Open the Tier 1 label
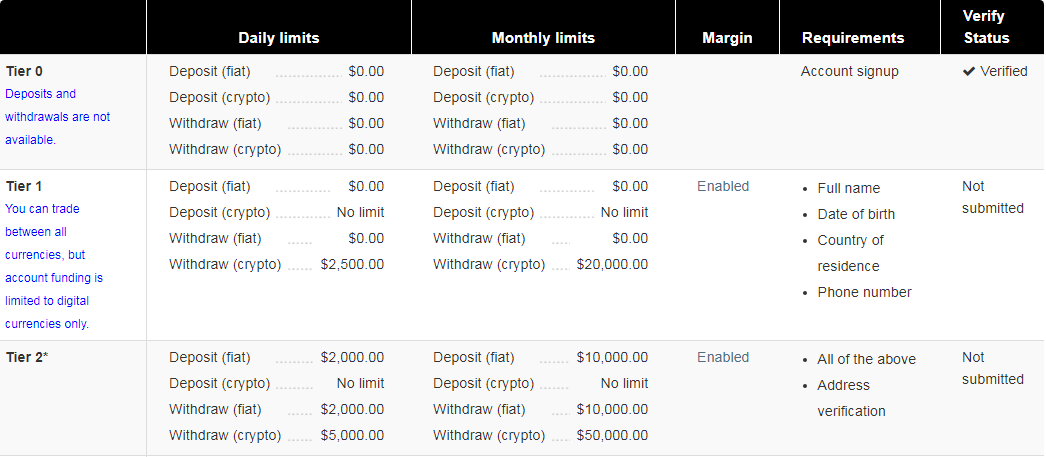 click(24, 186)
